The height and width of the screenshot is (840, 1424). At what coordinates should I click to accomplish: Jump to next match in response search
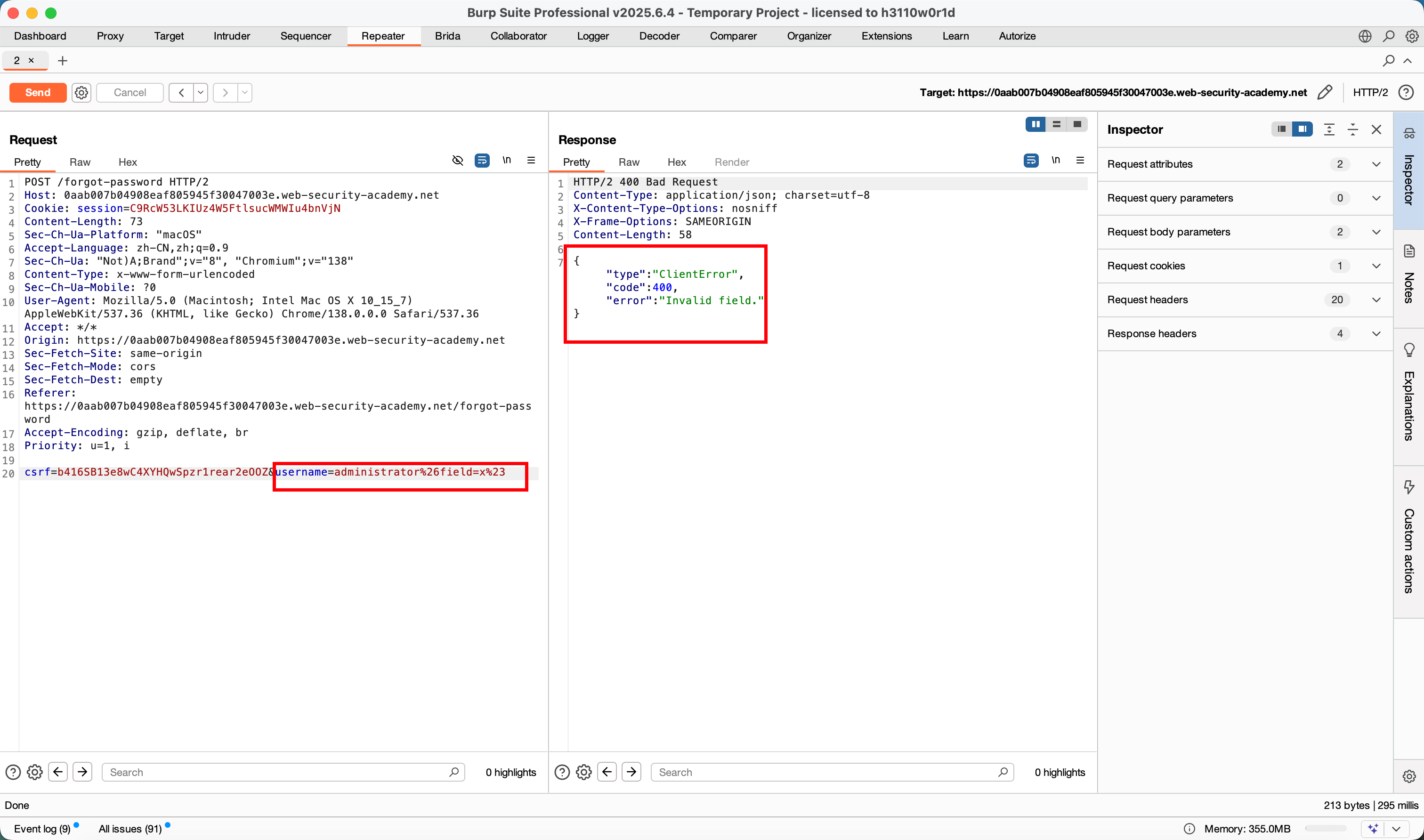[631, 772]
